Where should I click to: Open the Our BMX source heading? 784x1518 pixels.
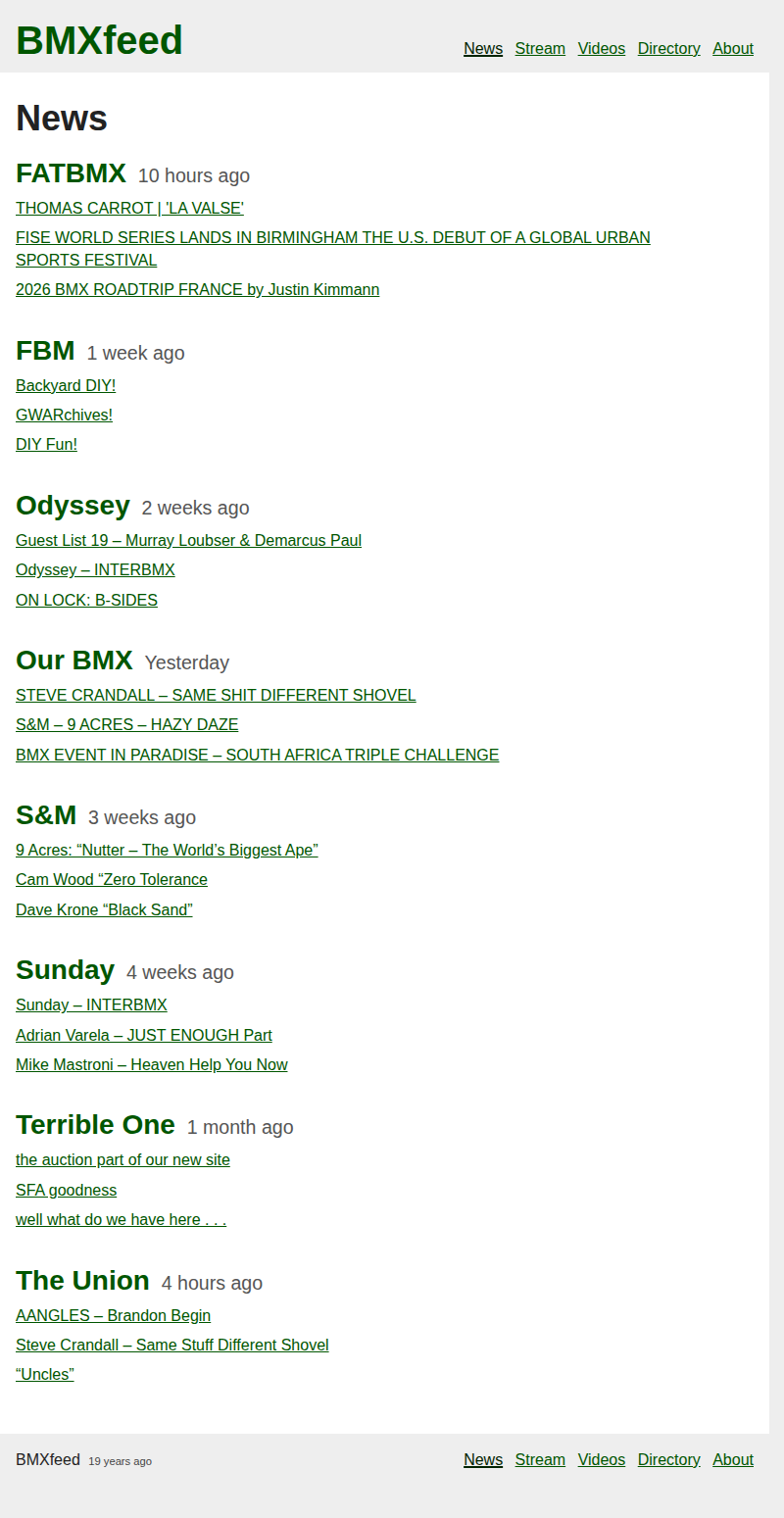point(73,661)
